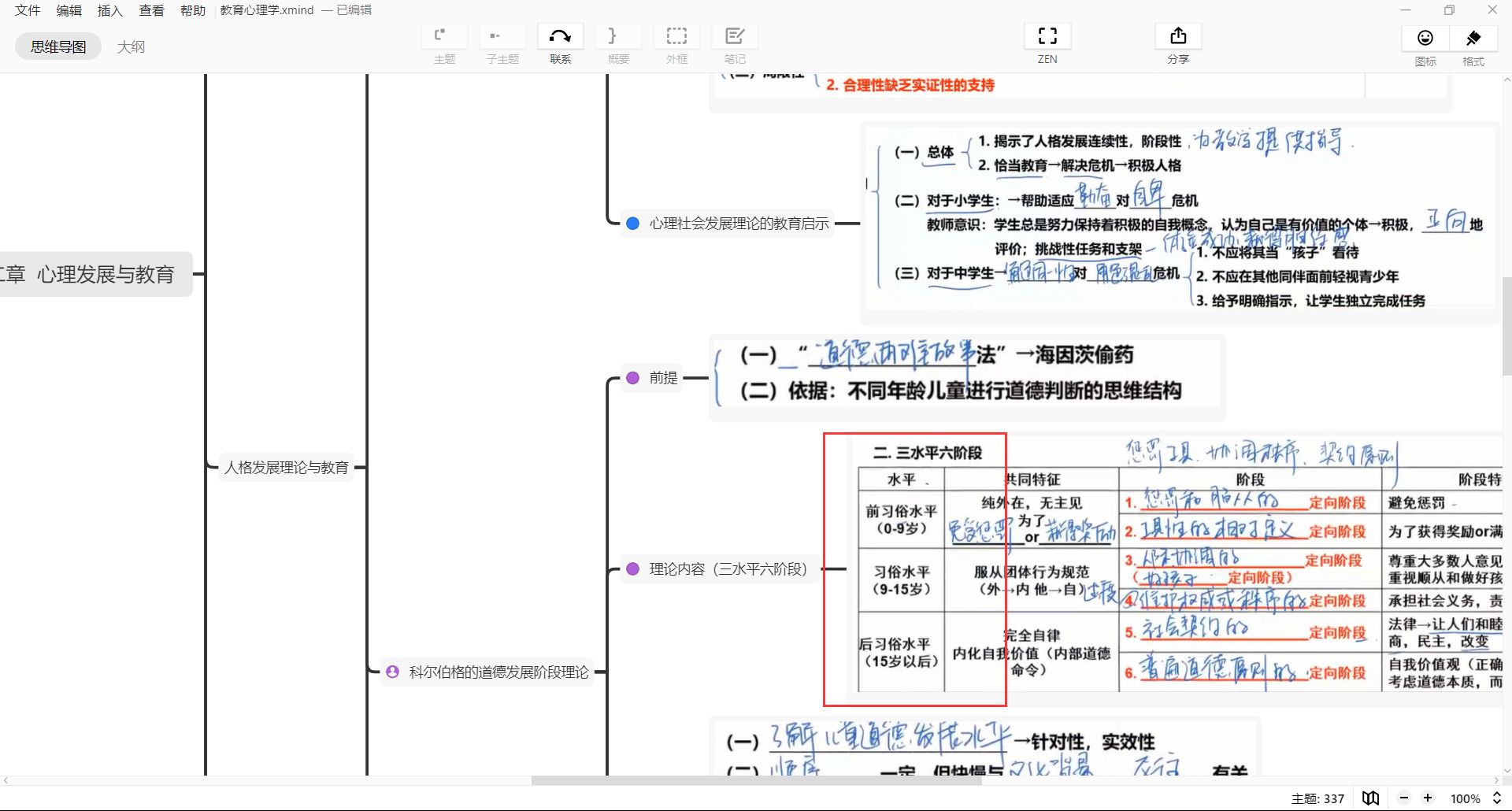Click the horizontal scrollbar thumb

coord(756,781)
